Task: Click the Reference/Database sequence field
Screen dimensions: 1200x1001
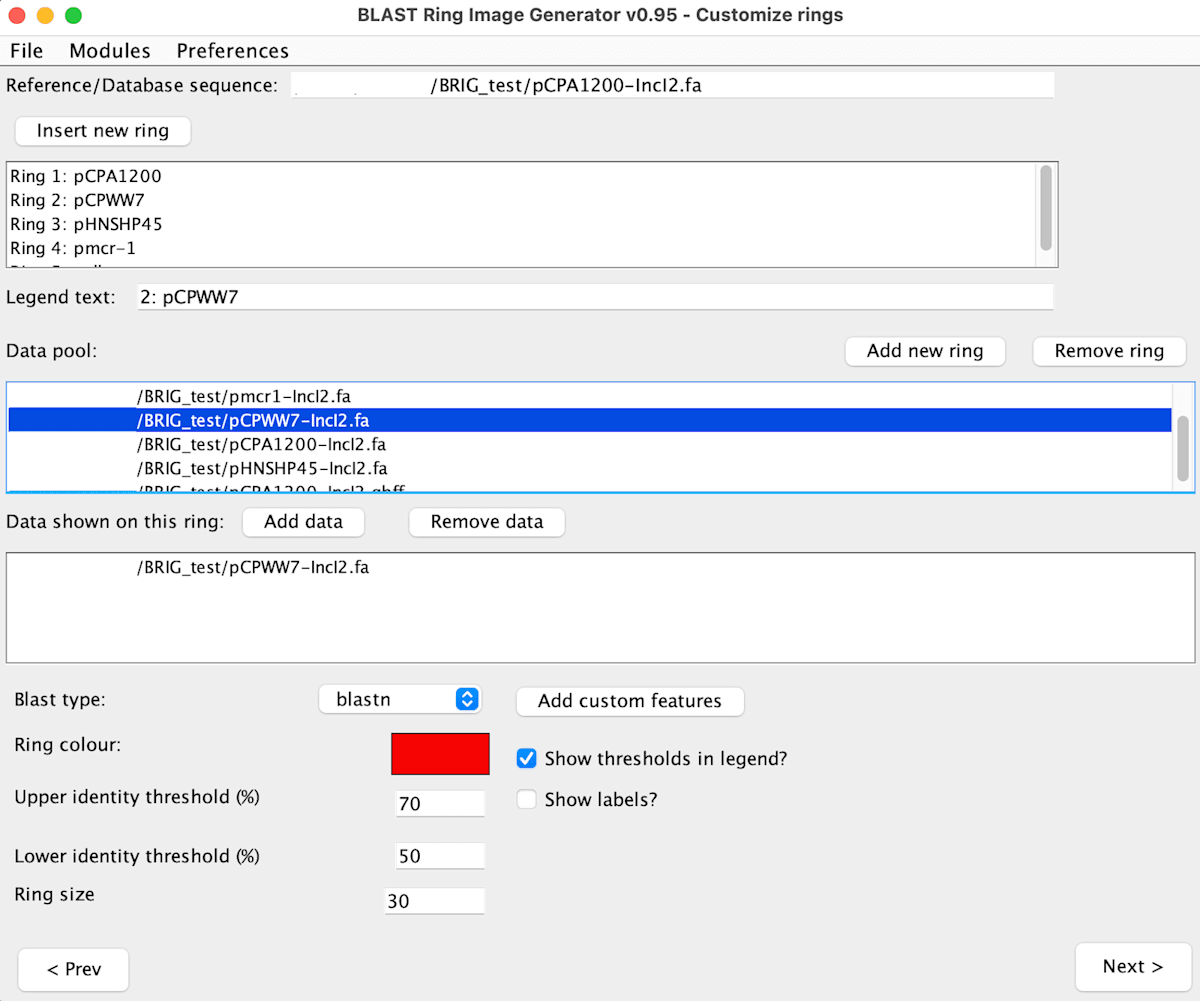Action: pyautogui.click(x=672, y=85)
